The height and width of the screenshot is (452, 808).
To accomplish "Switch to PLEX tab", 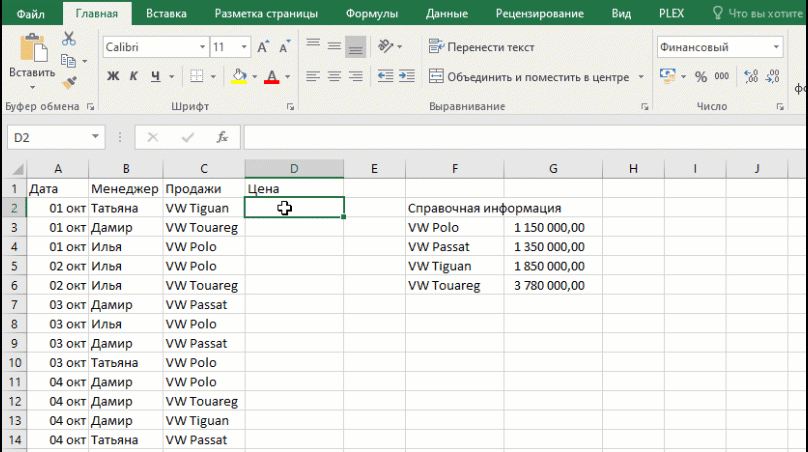I will [x=671, y=13].
